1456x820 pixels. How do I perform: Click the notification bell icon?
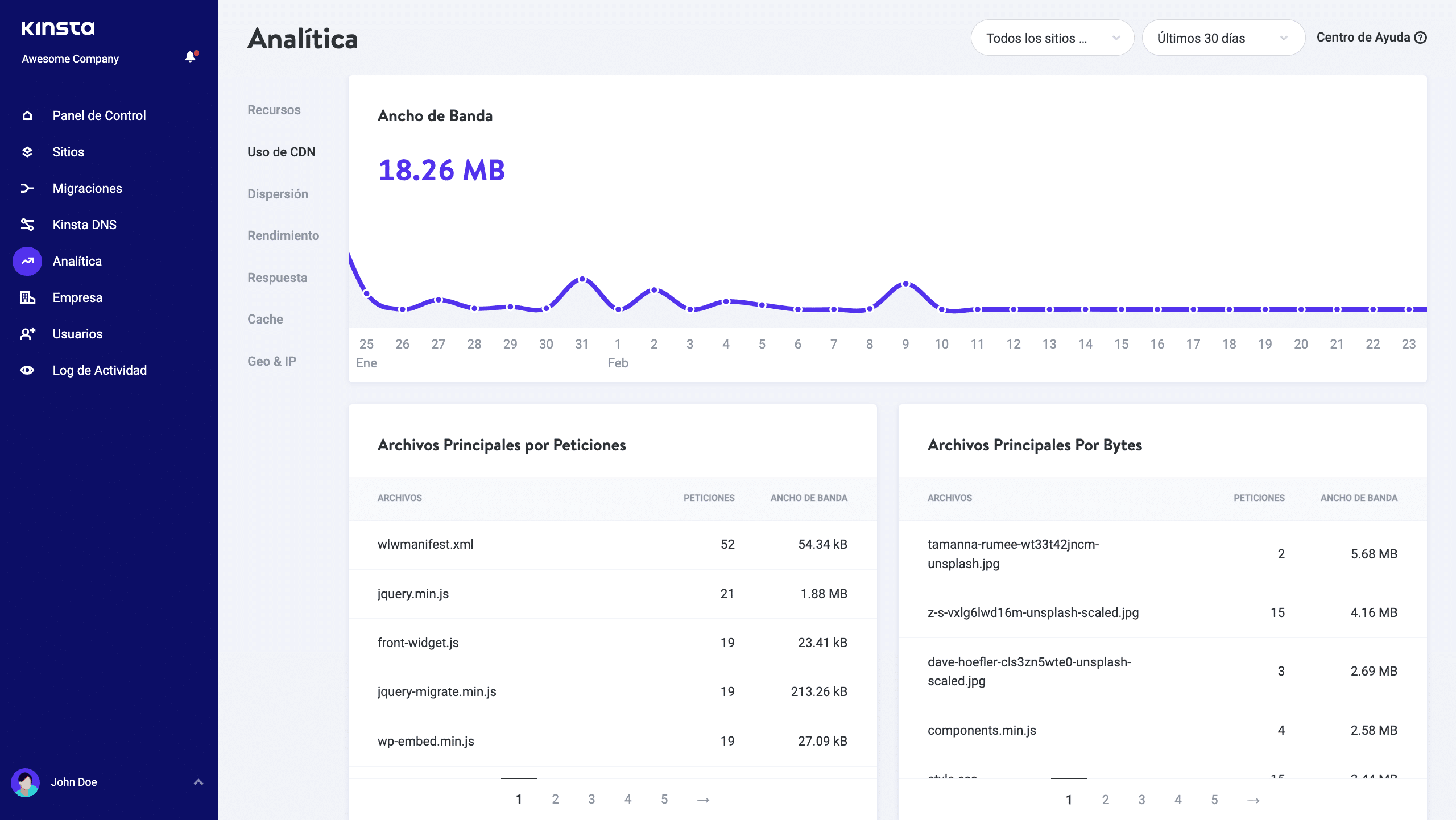click(x=191, y=56)
